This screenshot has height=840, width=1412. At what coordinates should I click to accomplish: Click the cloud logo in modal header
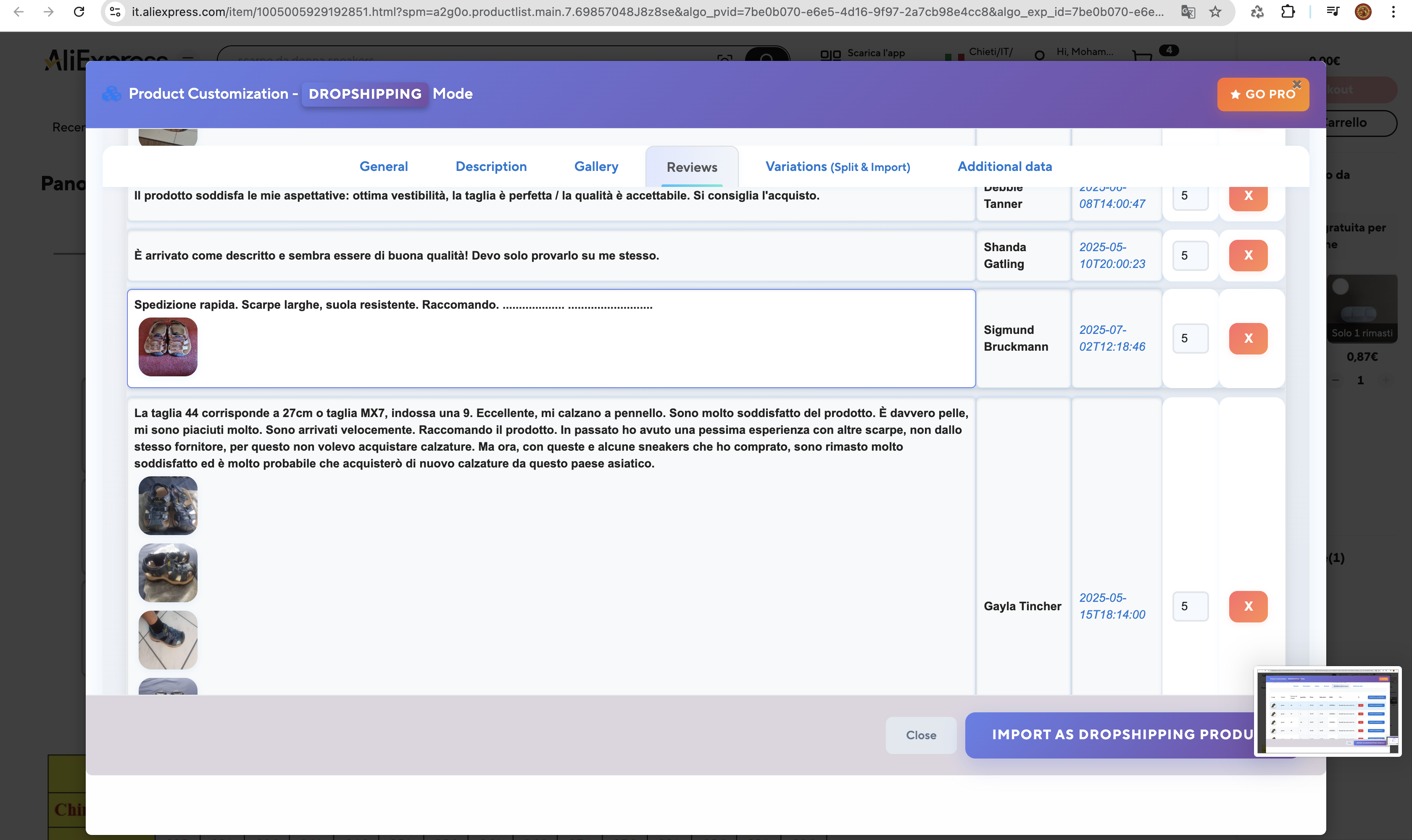click(x=112, y=94)
